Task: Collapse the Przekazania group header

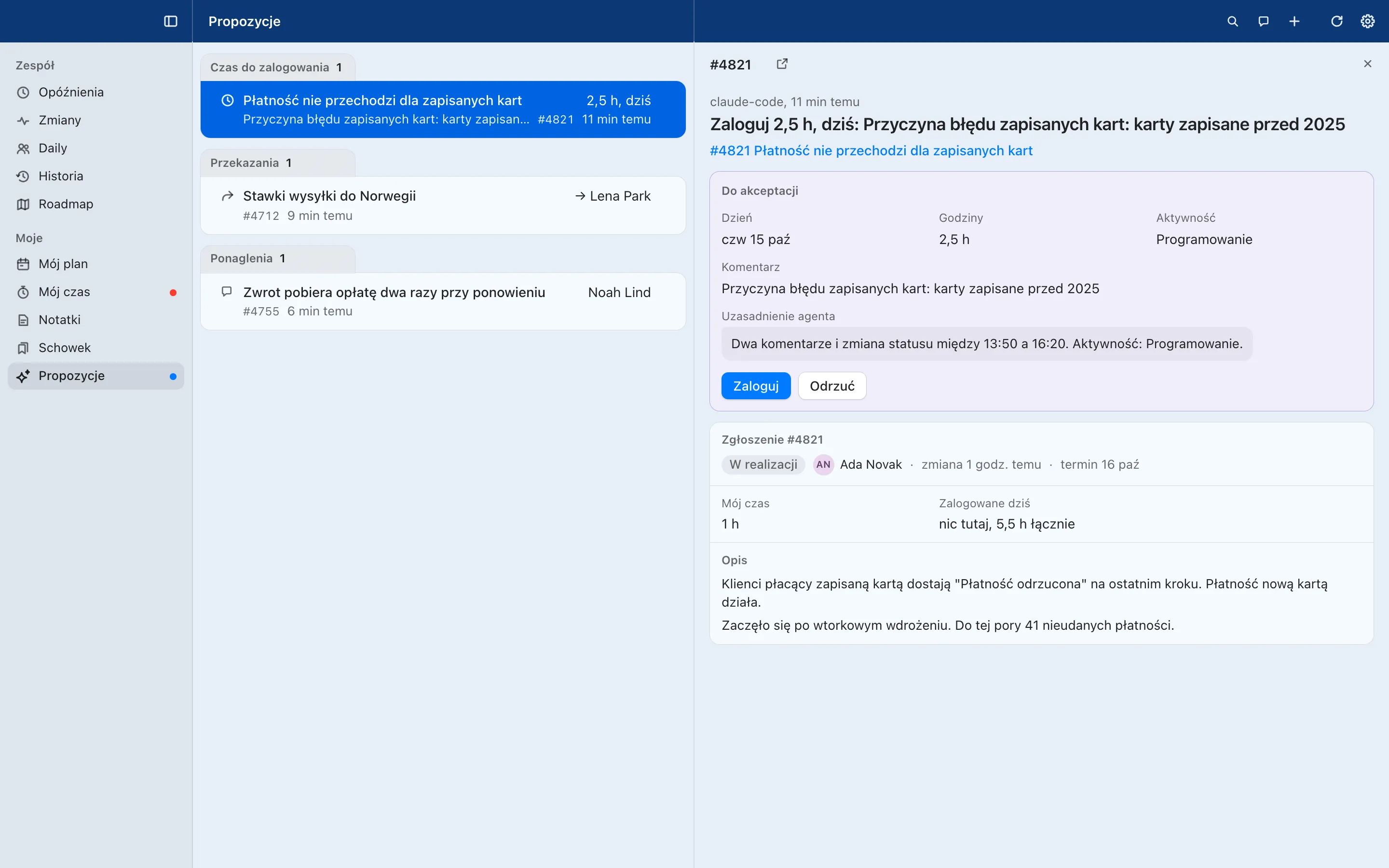Action: [278, 163]
